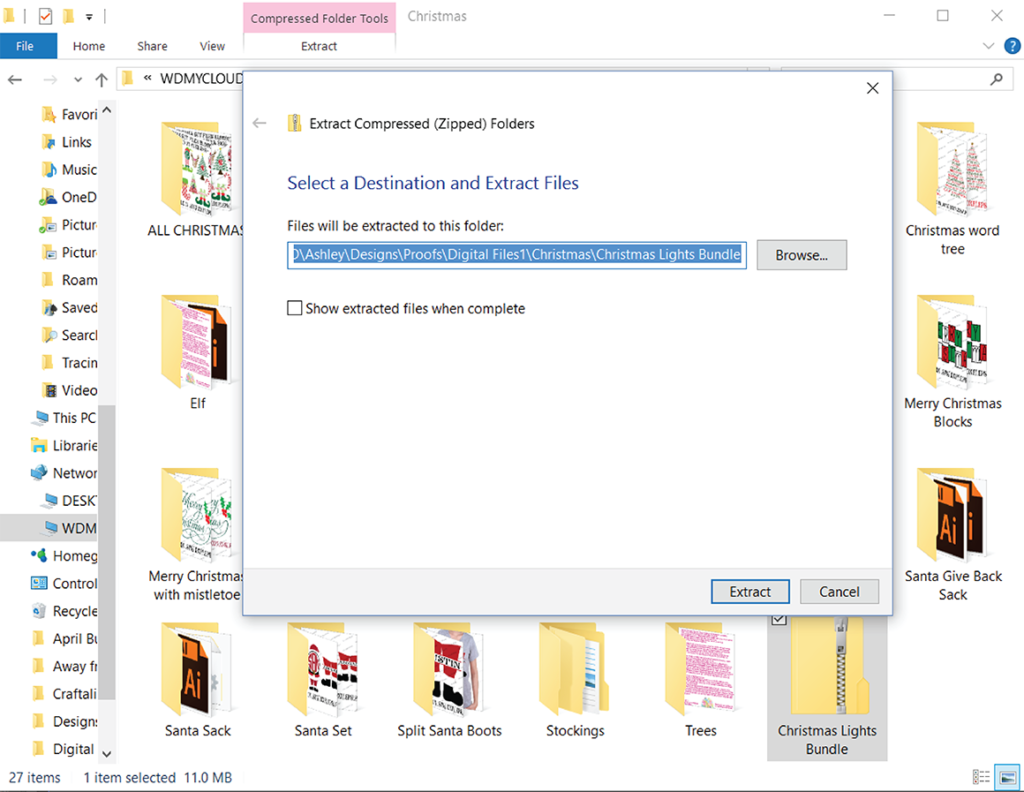The height and width of the screenshot is (792, 1024).
Task: Switch to the Share ribbon tab
Action: [152, 46]
